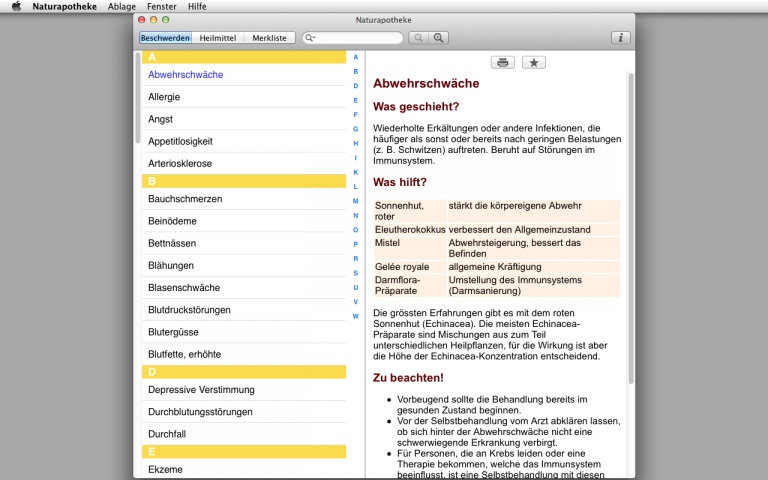
Task: Jump to index letter B
Action: (356, 72)
